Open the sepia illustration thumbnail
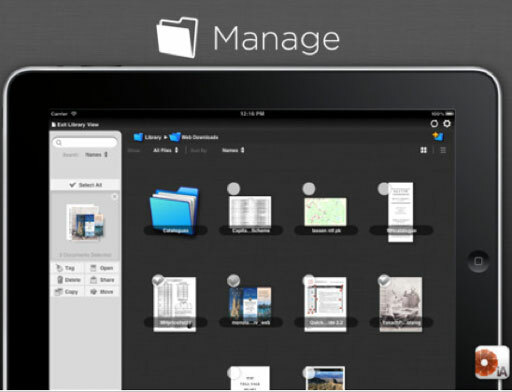This screenshot has width=512, height=392. click(x=401, y=304)
